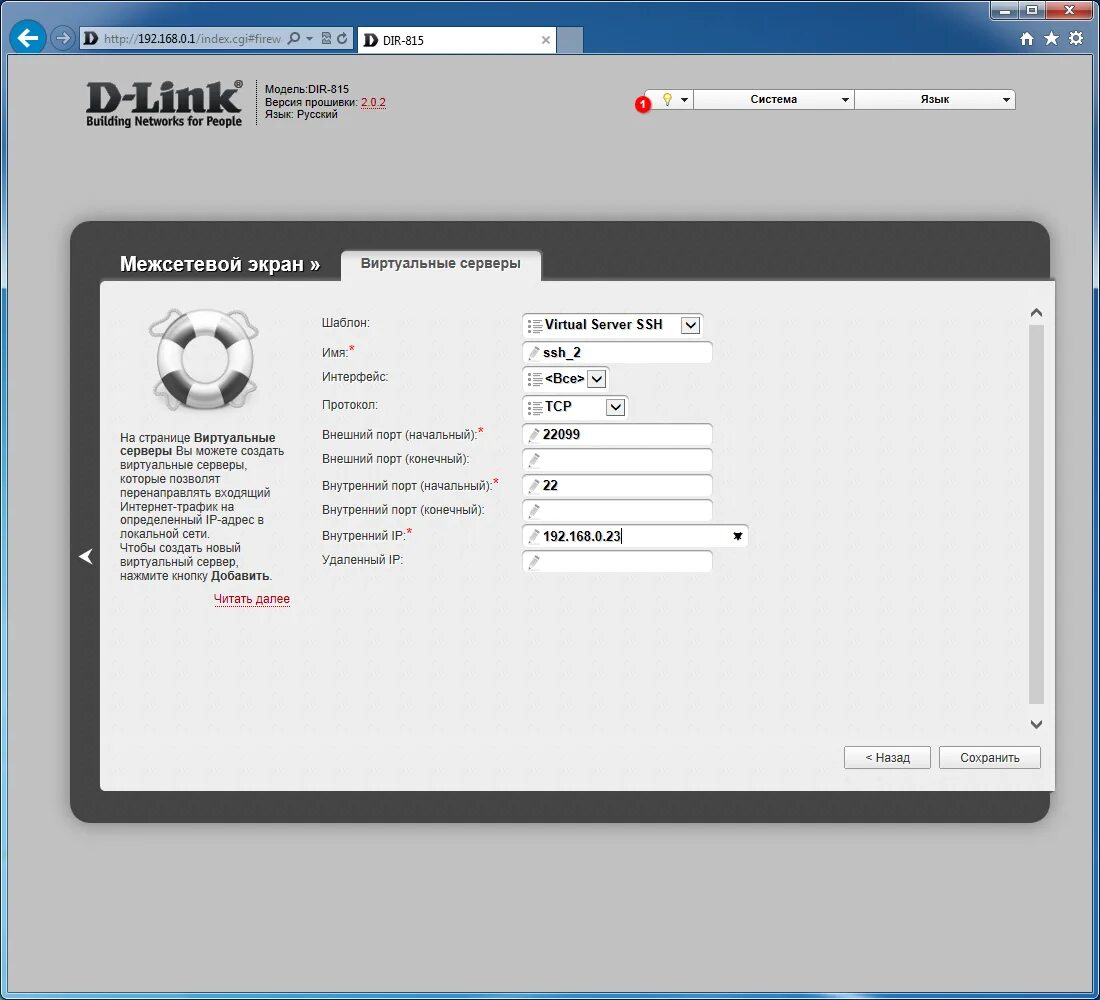Image resolution: width=1100 pixels, height=1000 pixels.
Task: Click the vertical scrollbar track in form panel
Action: 1036,514
